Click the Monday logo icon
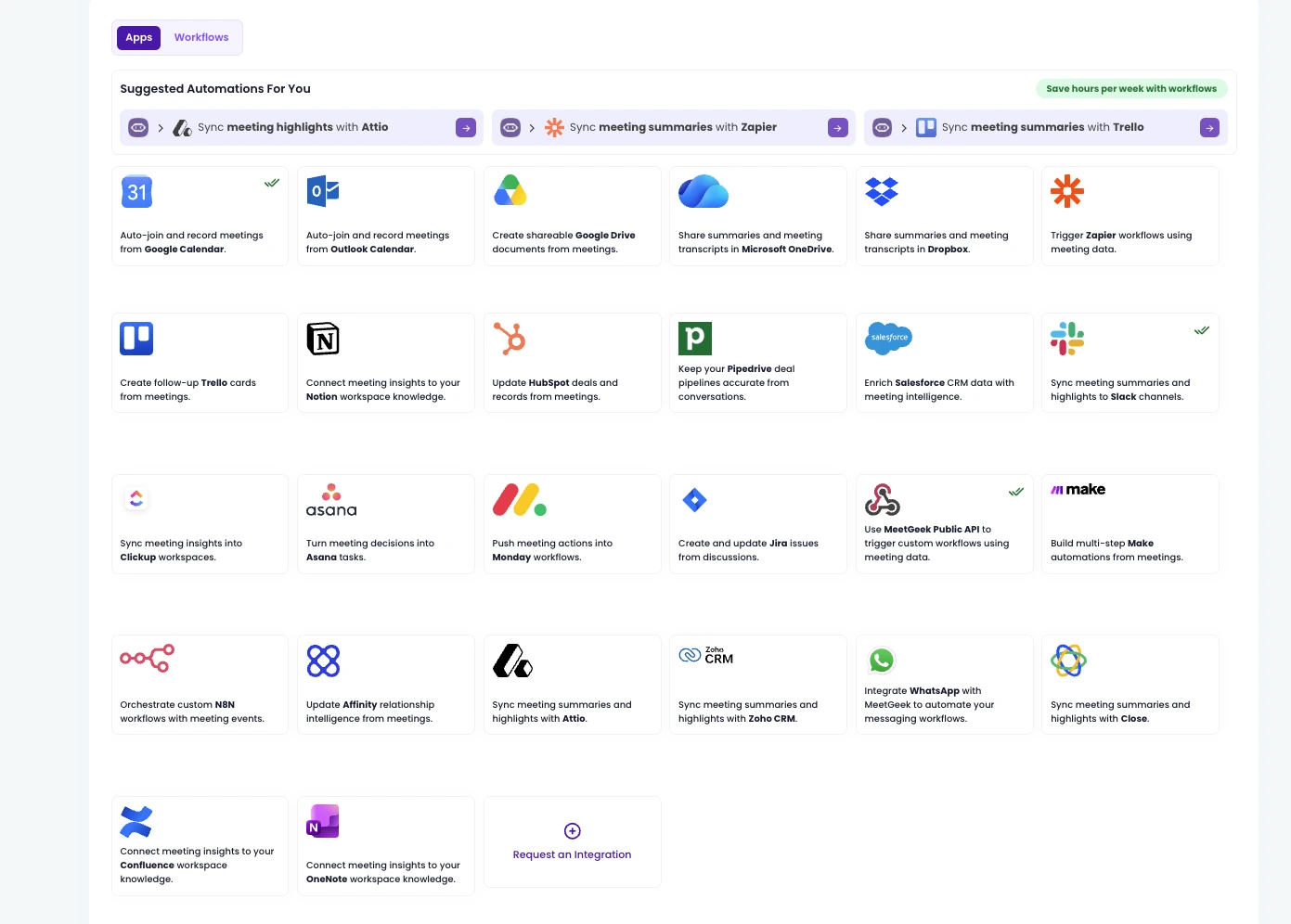 point(520,499)
